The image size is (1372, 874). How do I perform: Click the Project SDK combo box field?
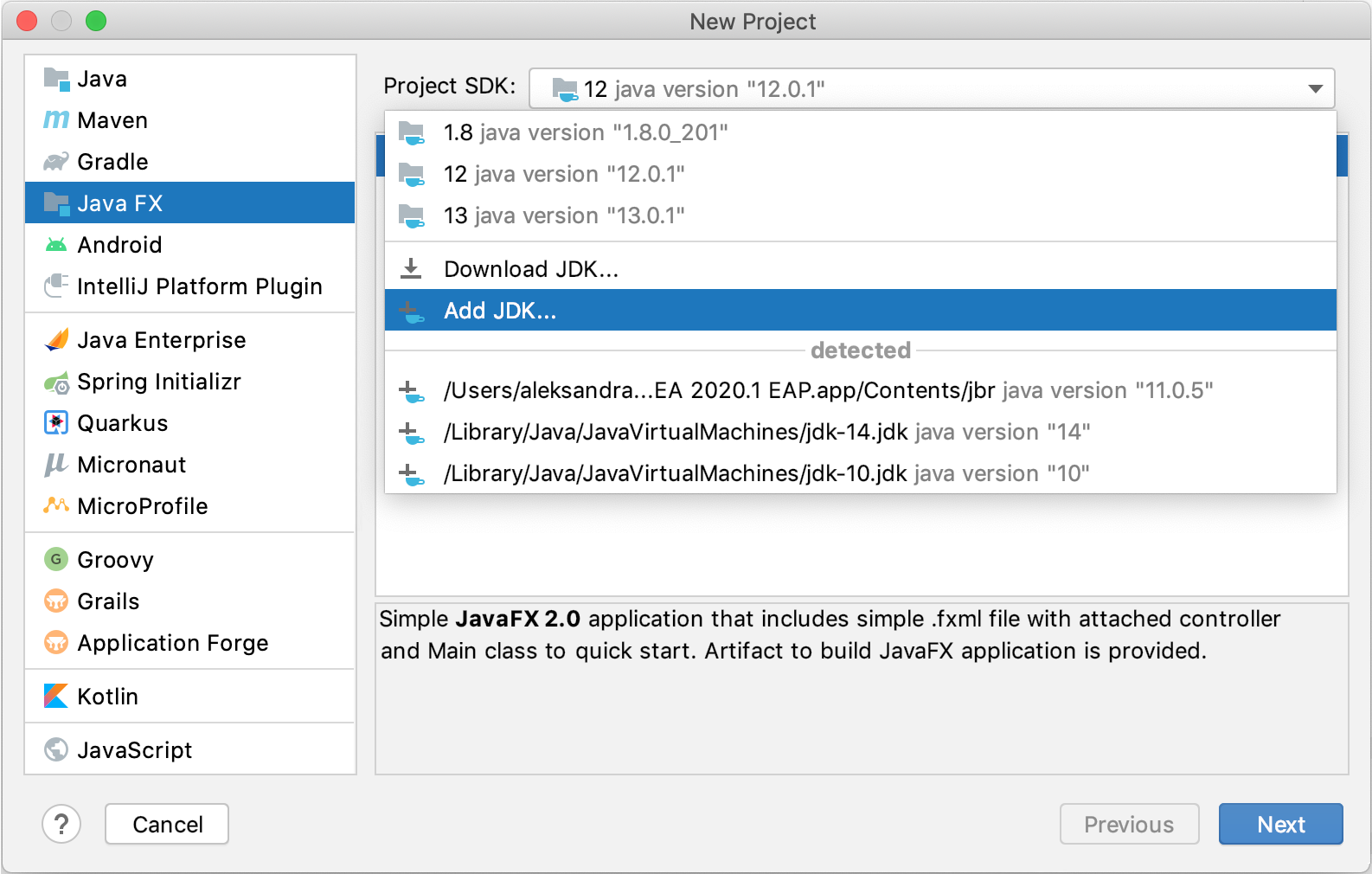tap(932, 88)
